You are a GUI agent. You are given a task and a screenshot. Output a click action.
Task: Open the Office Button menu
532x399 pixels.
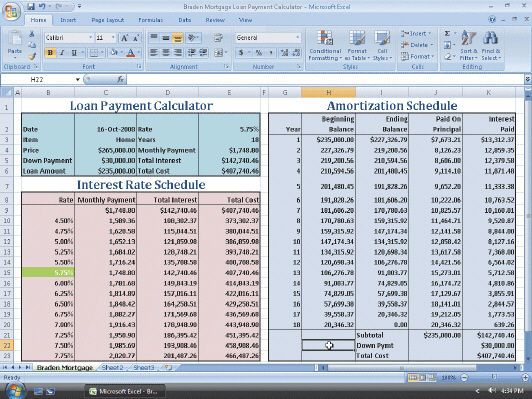11,11
